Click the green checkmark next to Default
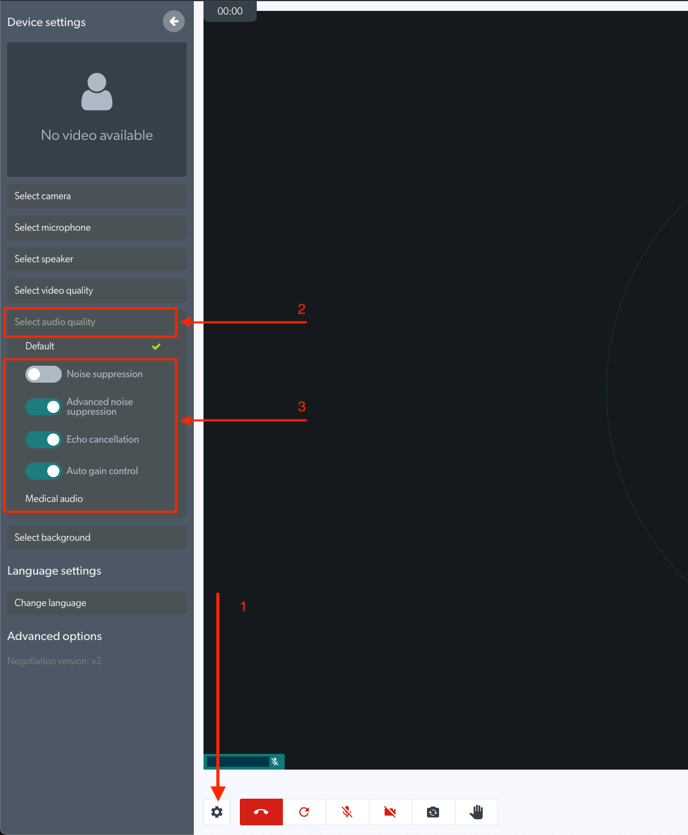 (x=156, y=347)
